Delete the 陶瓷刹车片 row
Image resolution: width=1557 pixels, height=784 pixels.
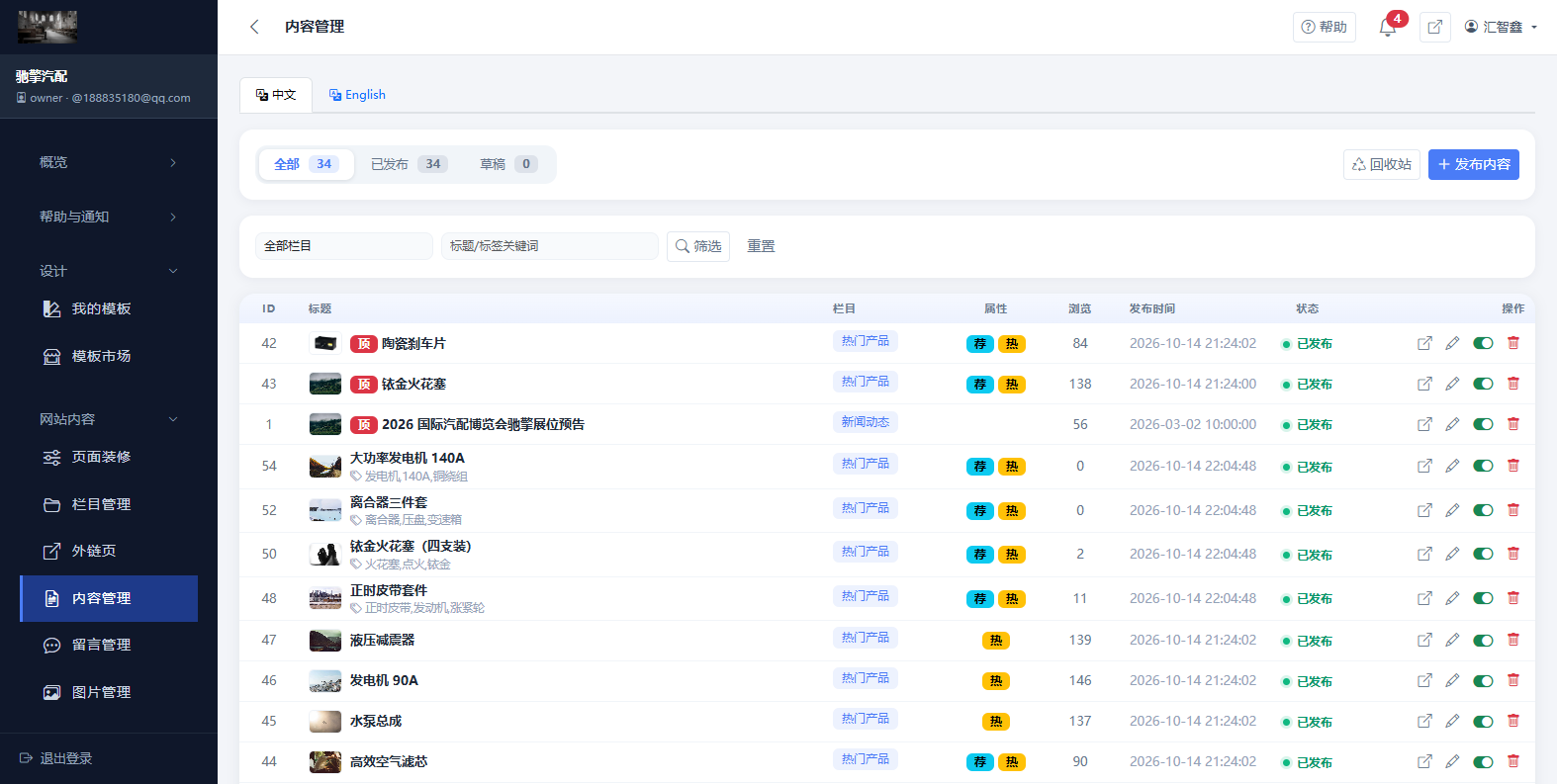point(1513,343)
